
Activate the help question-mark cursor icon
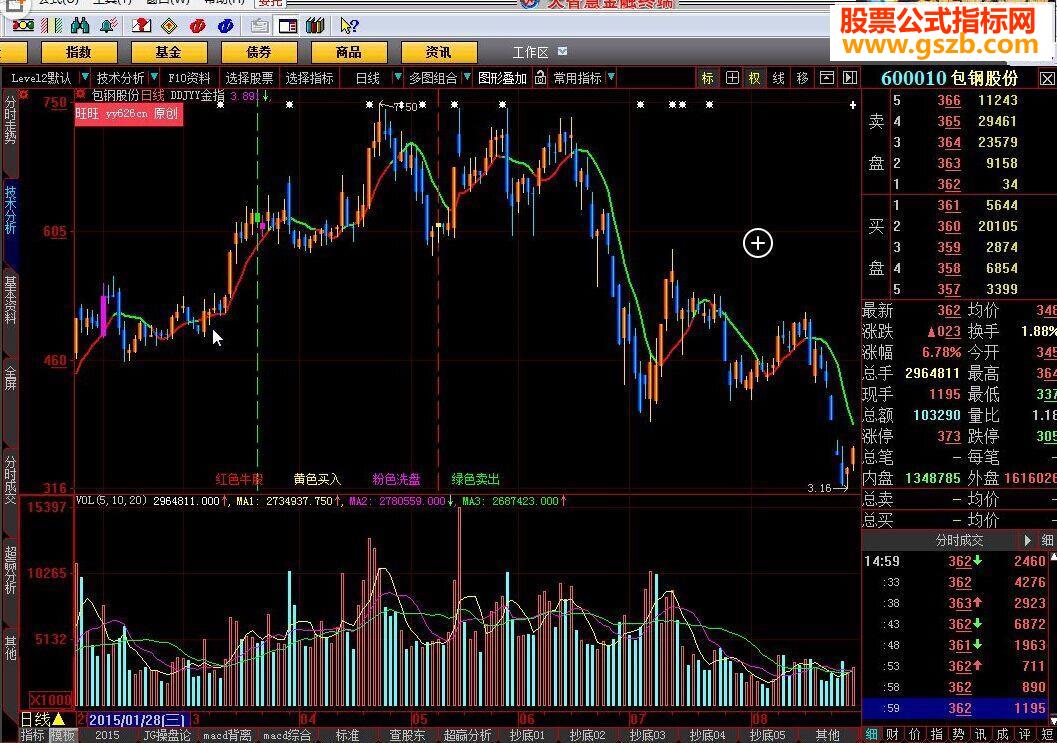tap(350, 25)
